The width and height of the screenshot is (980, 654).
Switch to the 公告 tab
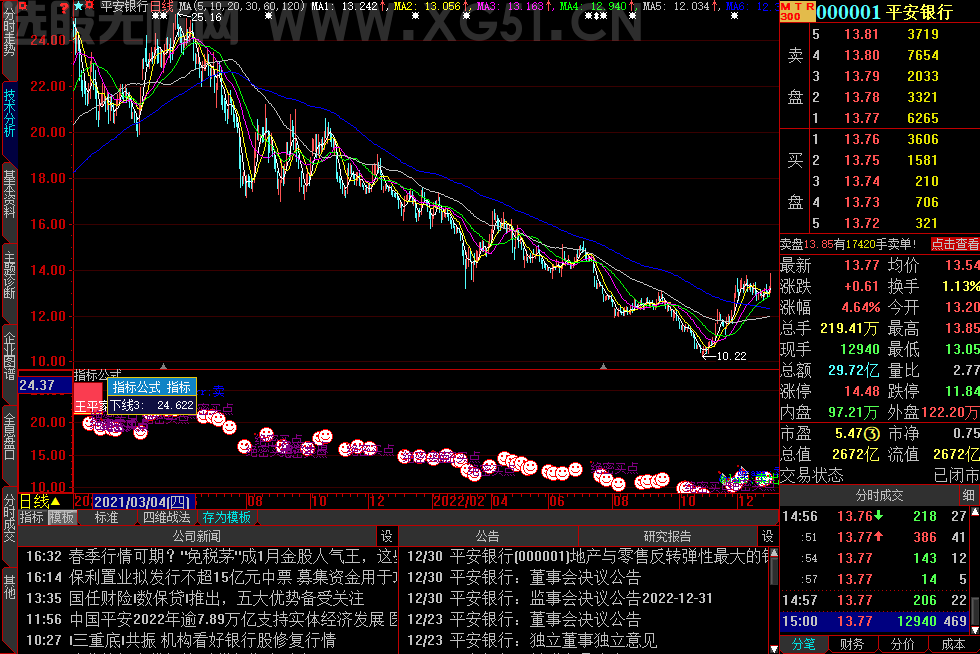click(x=488, y=536)
